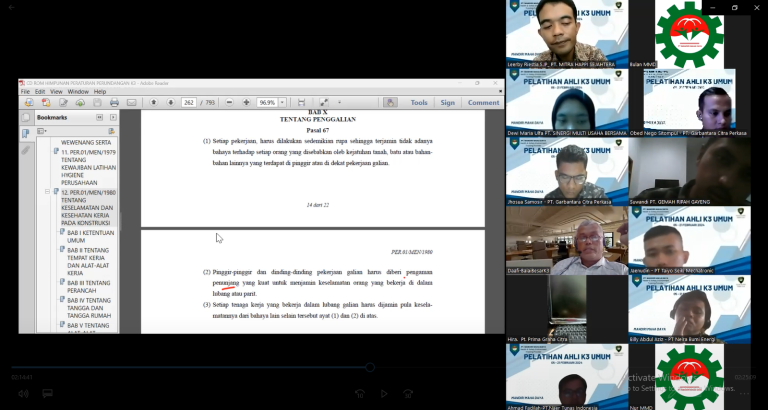768x410 pixels.
Task: Open the Page Thumbnails panel icon
Action: 25,118
